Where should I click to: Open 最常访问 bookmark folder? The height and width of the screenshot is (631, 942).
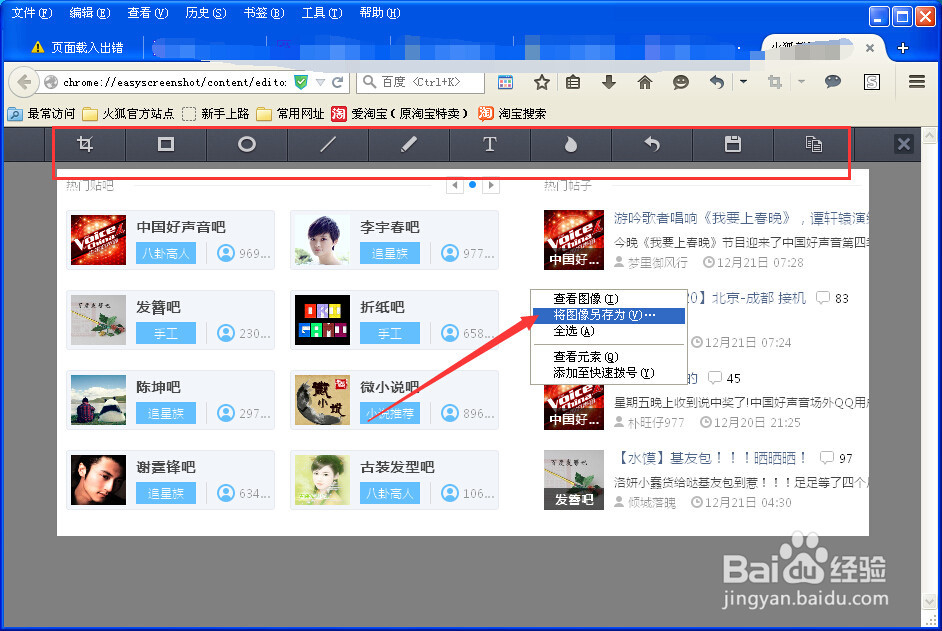(41, 114)
